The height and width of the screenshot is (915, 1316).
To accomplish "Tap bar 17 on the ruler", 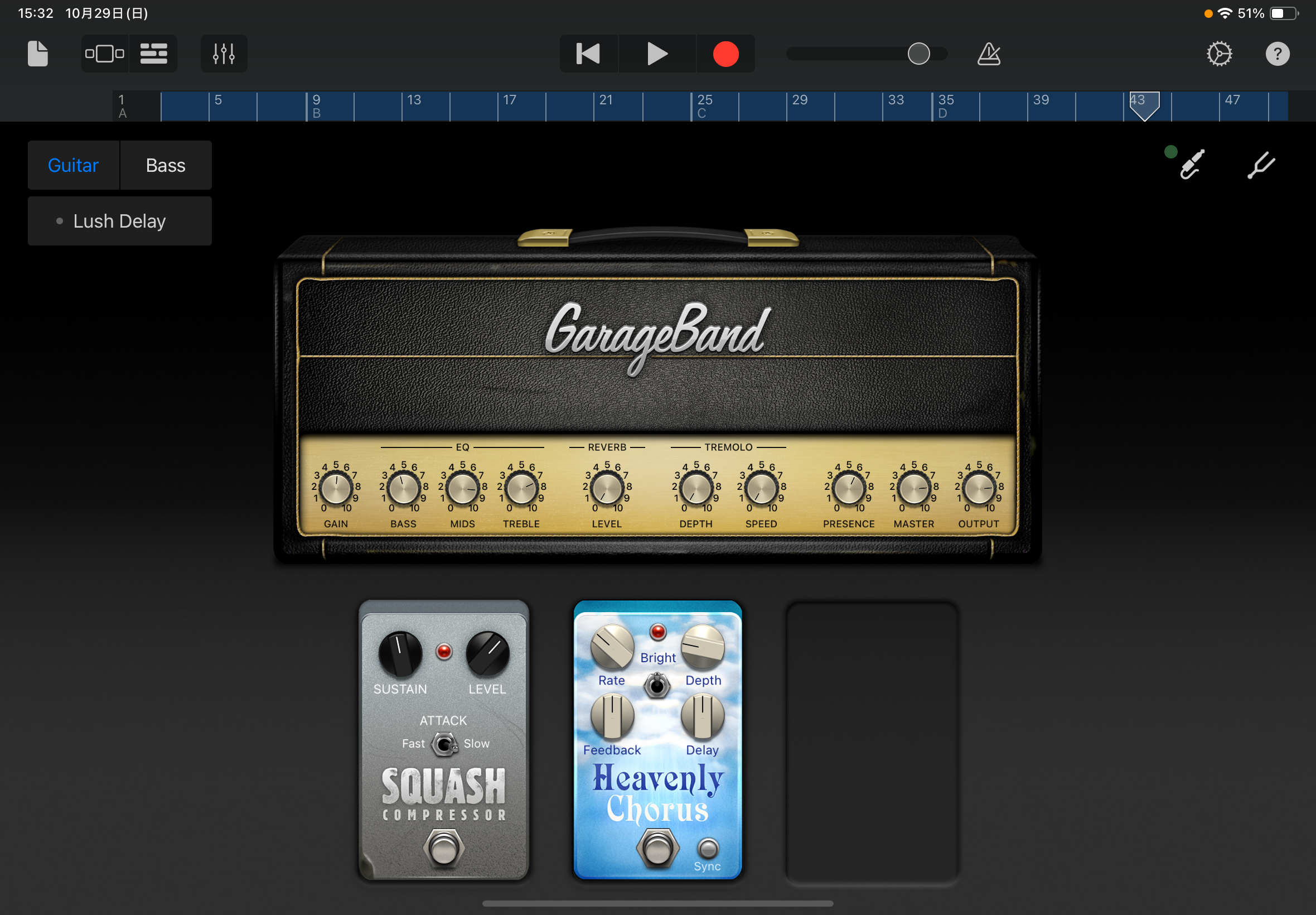I will pyautogui.click(x=510, y=100).
